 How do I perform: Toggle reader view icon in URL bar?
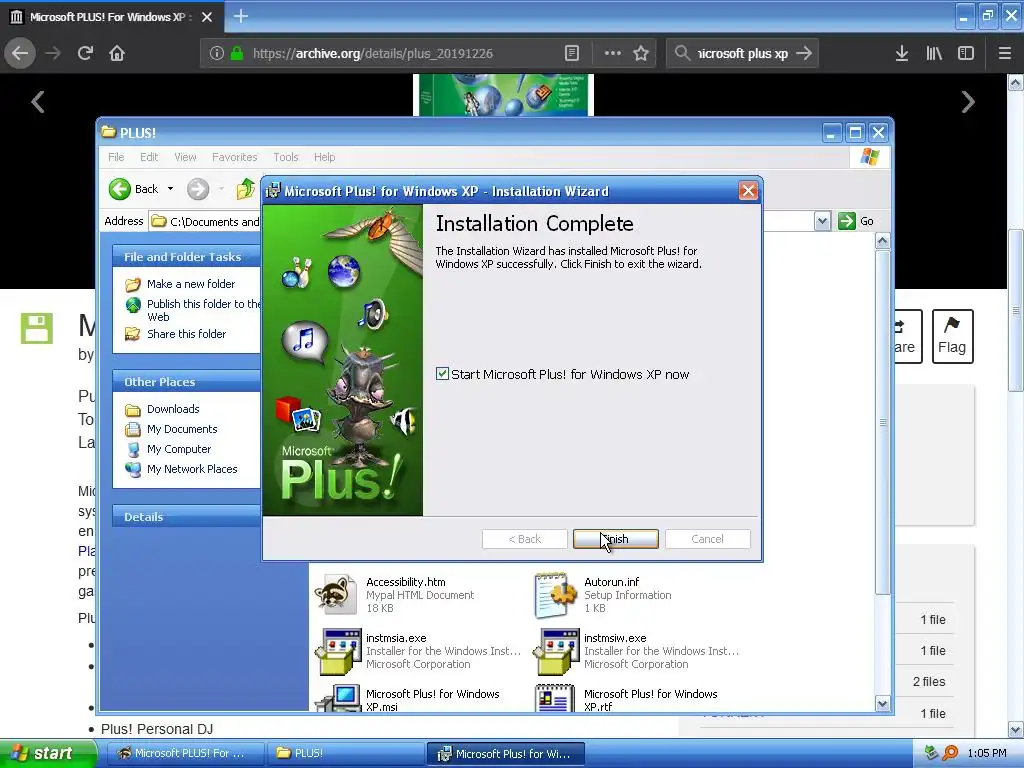pos(571,53)
